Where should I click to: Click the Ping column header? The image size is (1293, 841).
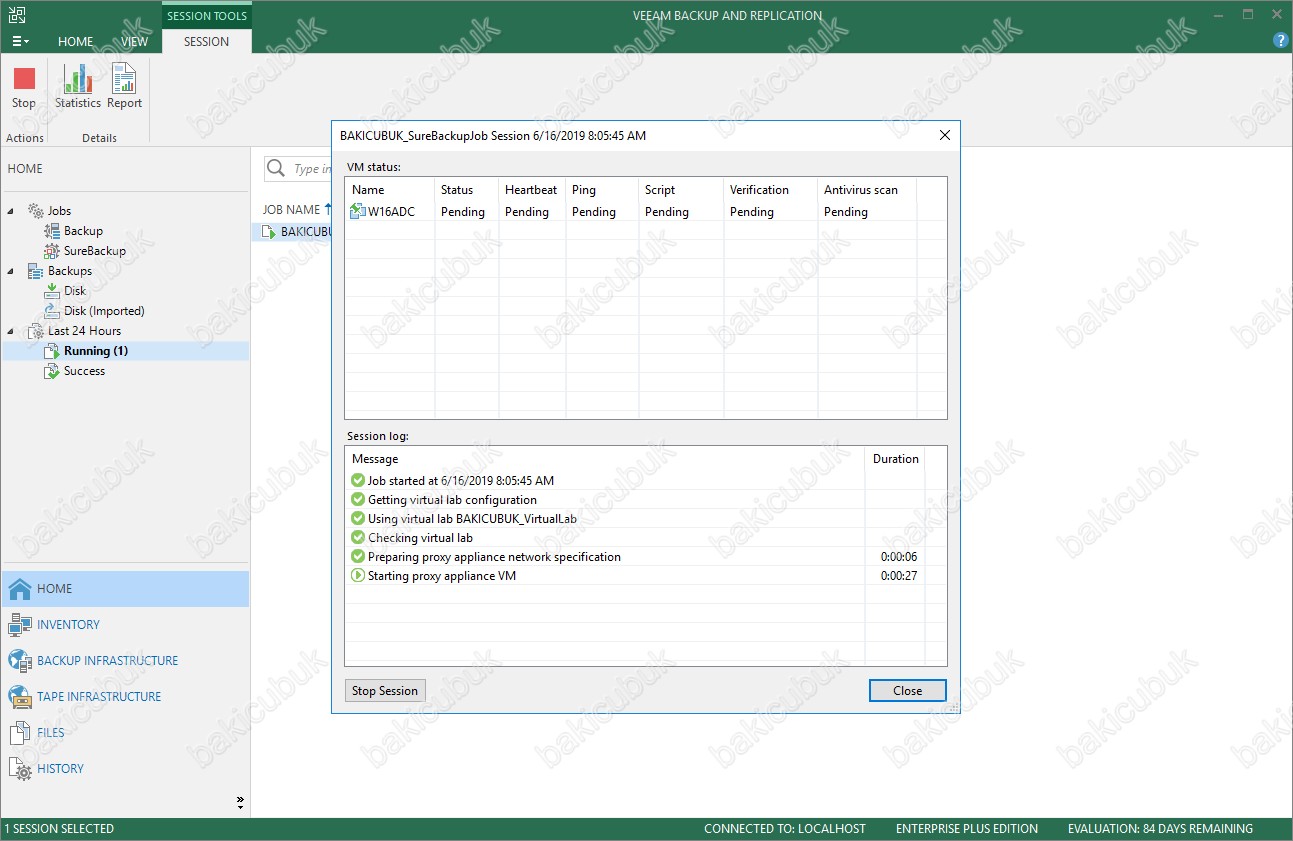pyautogui.click(x=602, y=190)
